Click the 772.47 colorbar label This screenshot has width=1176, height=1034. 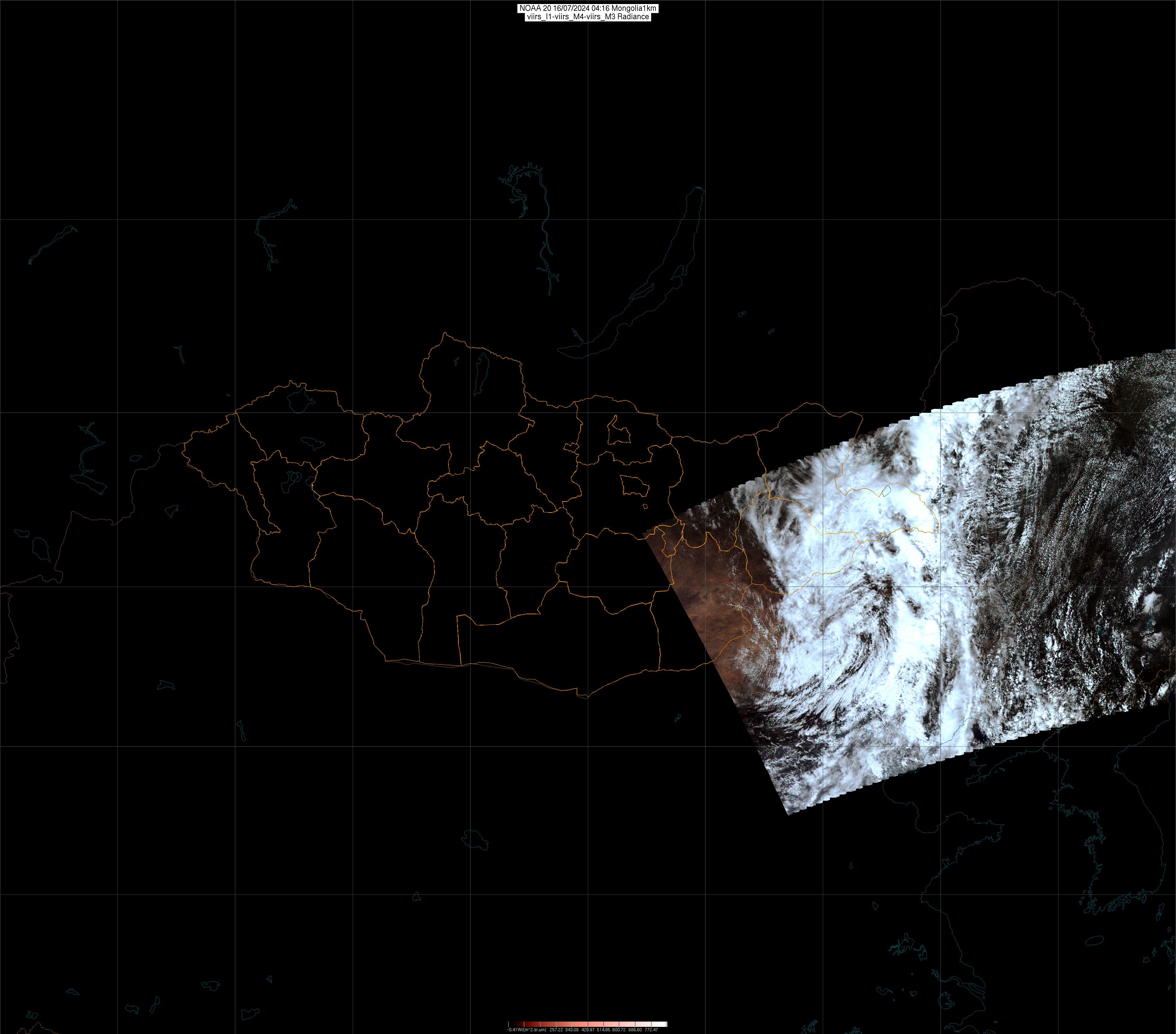pyautogui.click(x=651, y=1030)
